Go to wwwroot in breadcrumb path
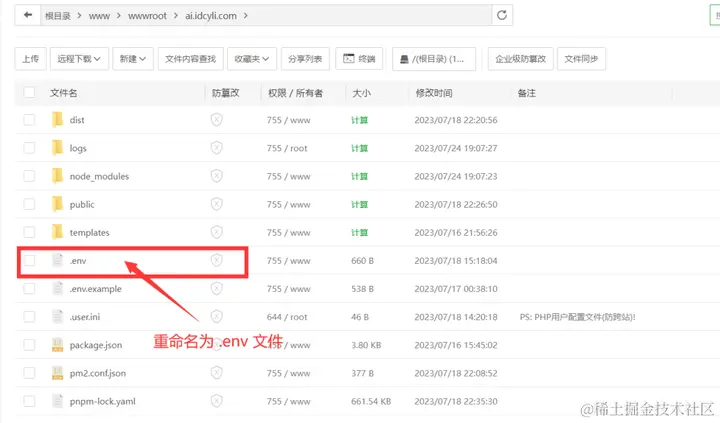This screenshot has height=423, width=720. click(147, 16)
